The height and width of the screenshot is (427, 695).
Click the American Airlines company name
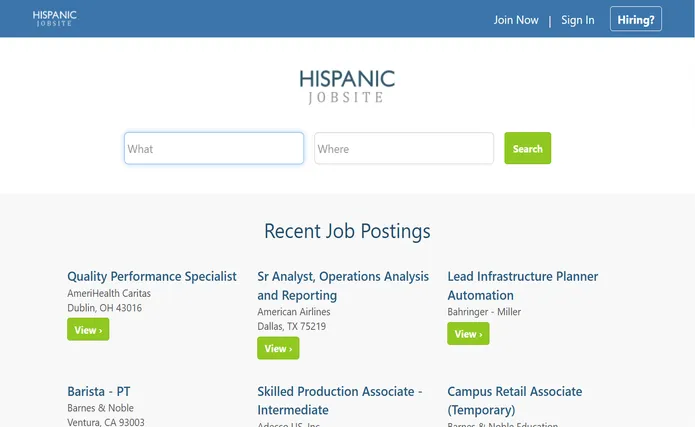(x=294, y=312)
